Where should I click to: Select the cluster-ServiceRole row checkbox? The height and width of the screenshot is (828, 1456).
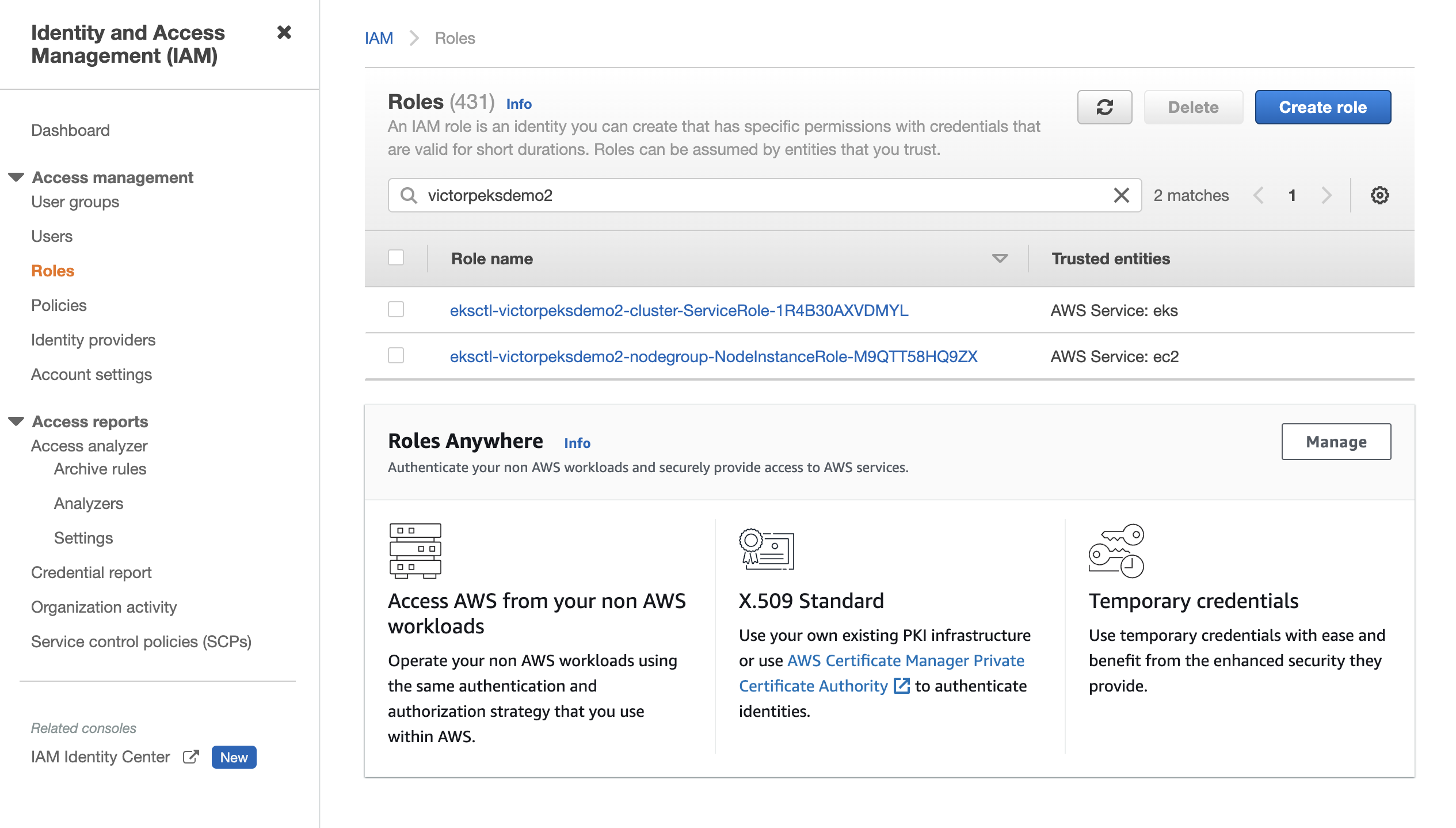click(x=396, y=310)
